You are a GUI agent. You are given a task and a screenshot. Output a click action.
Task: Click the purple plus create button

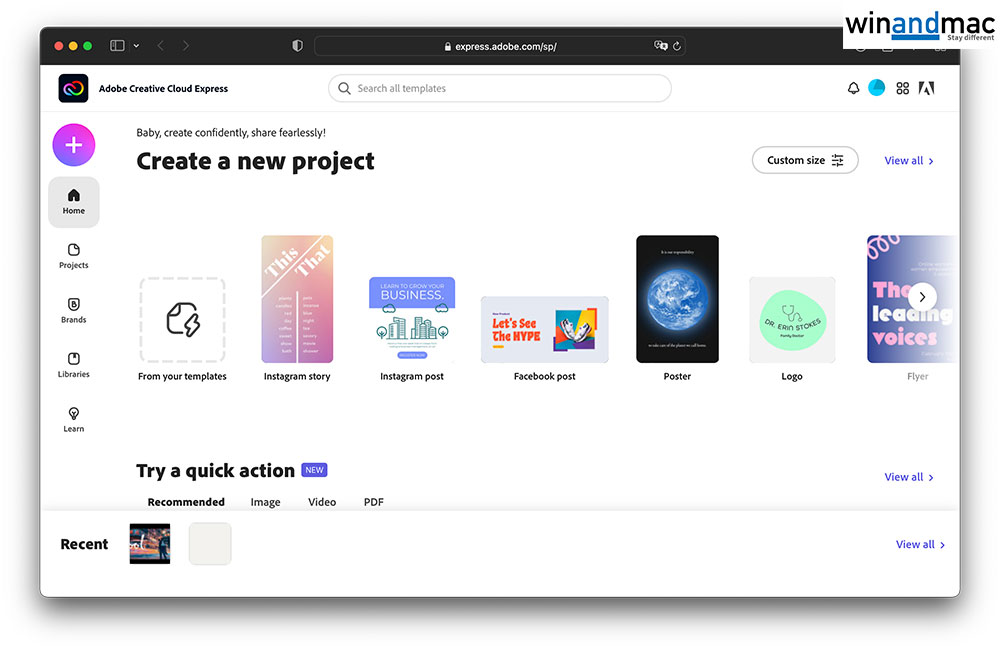74,145
